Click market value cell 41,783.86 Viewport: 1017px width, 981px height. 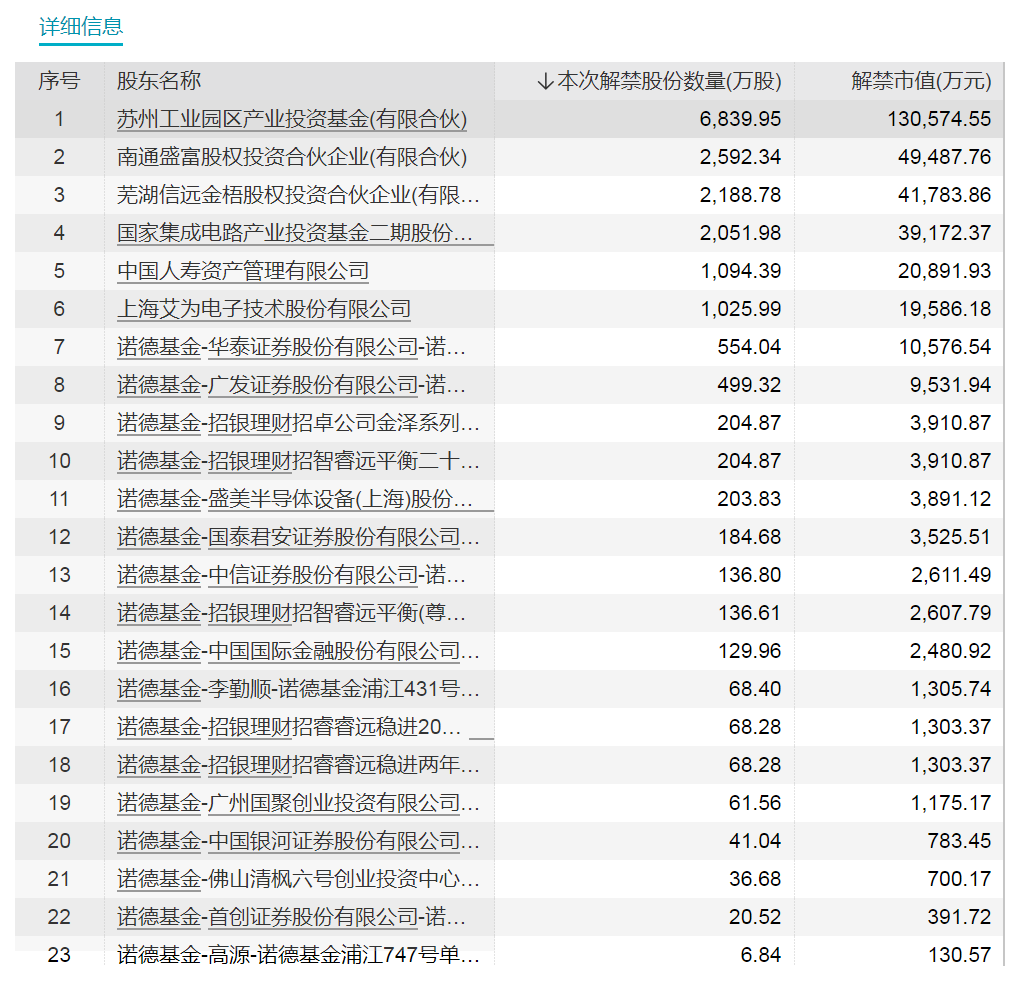(x=944, y=195)
